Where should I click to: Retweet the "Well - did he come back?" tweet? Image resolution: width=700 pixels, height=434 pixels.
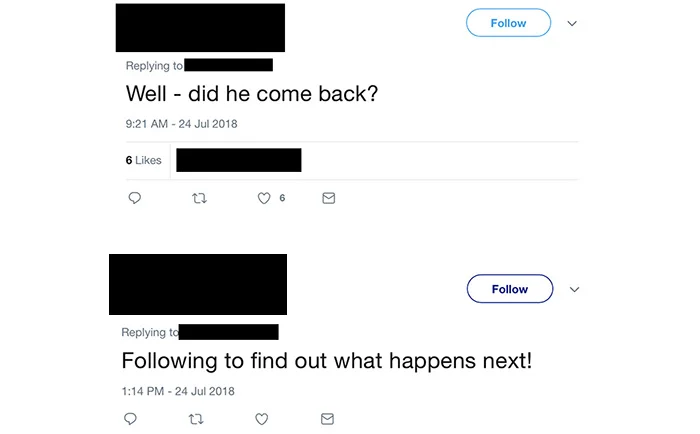point(199,198)
